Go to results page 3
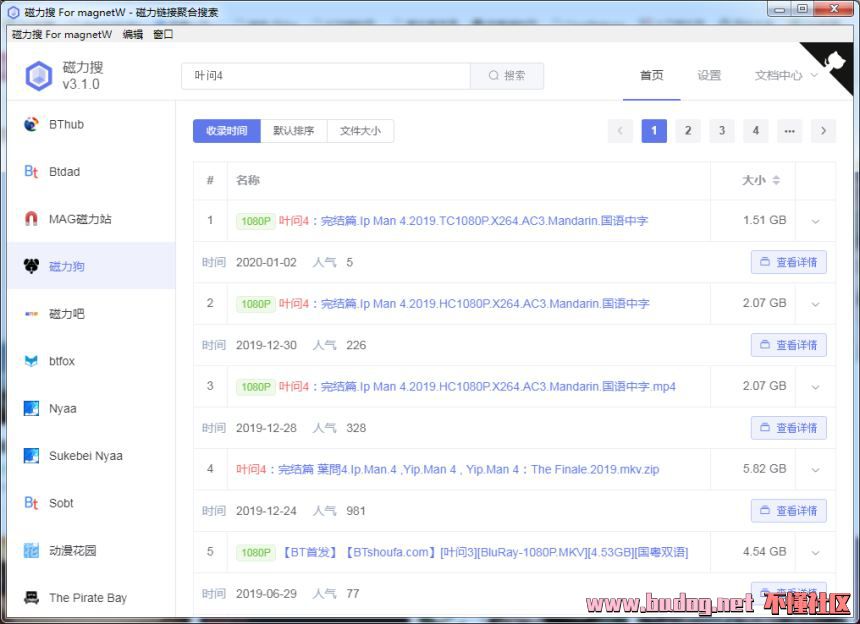 [722, 131]
